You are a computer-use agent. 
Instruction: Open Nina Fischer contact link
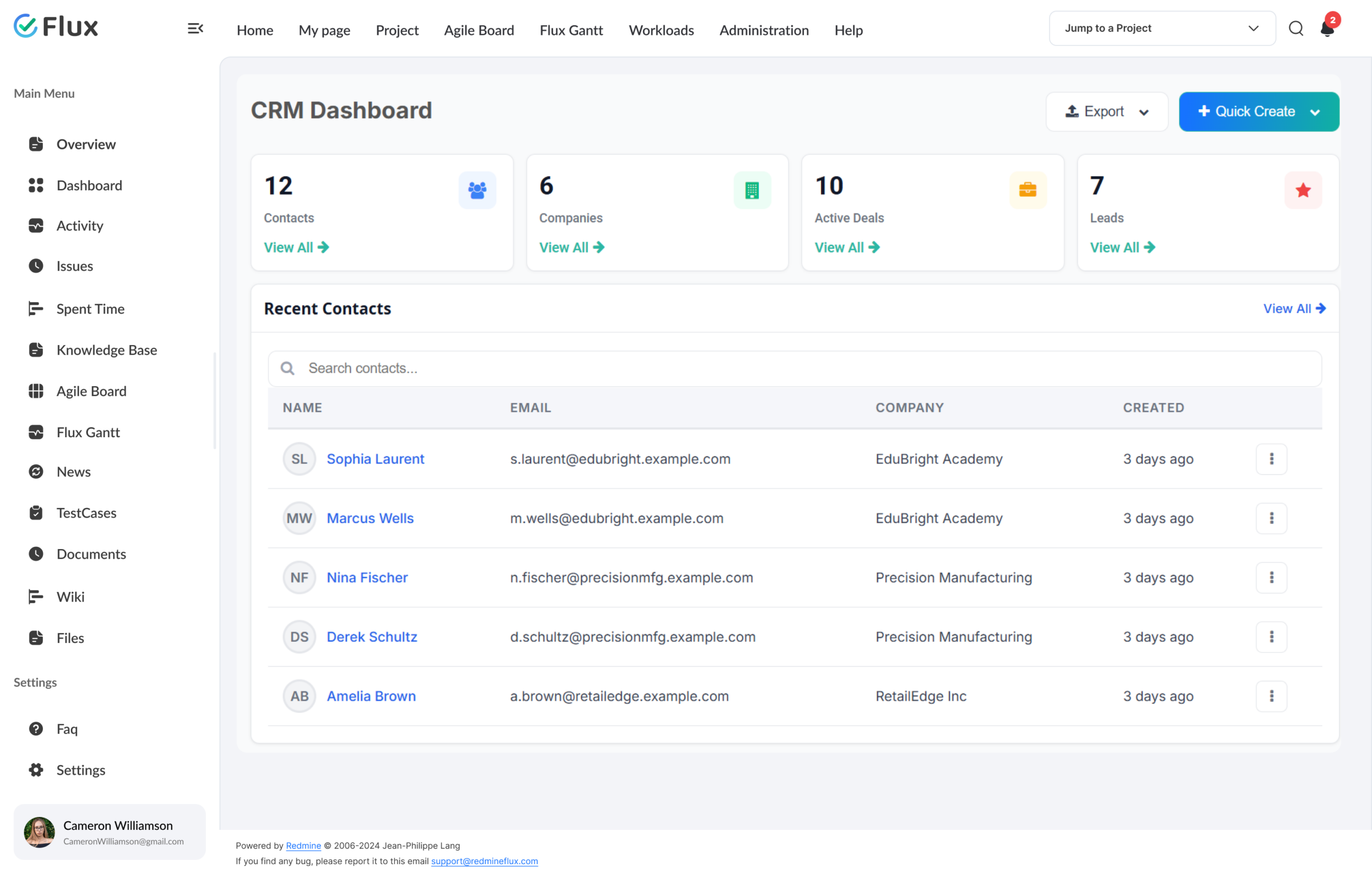pos(367,578)
